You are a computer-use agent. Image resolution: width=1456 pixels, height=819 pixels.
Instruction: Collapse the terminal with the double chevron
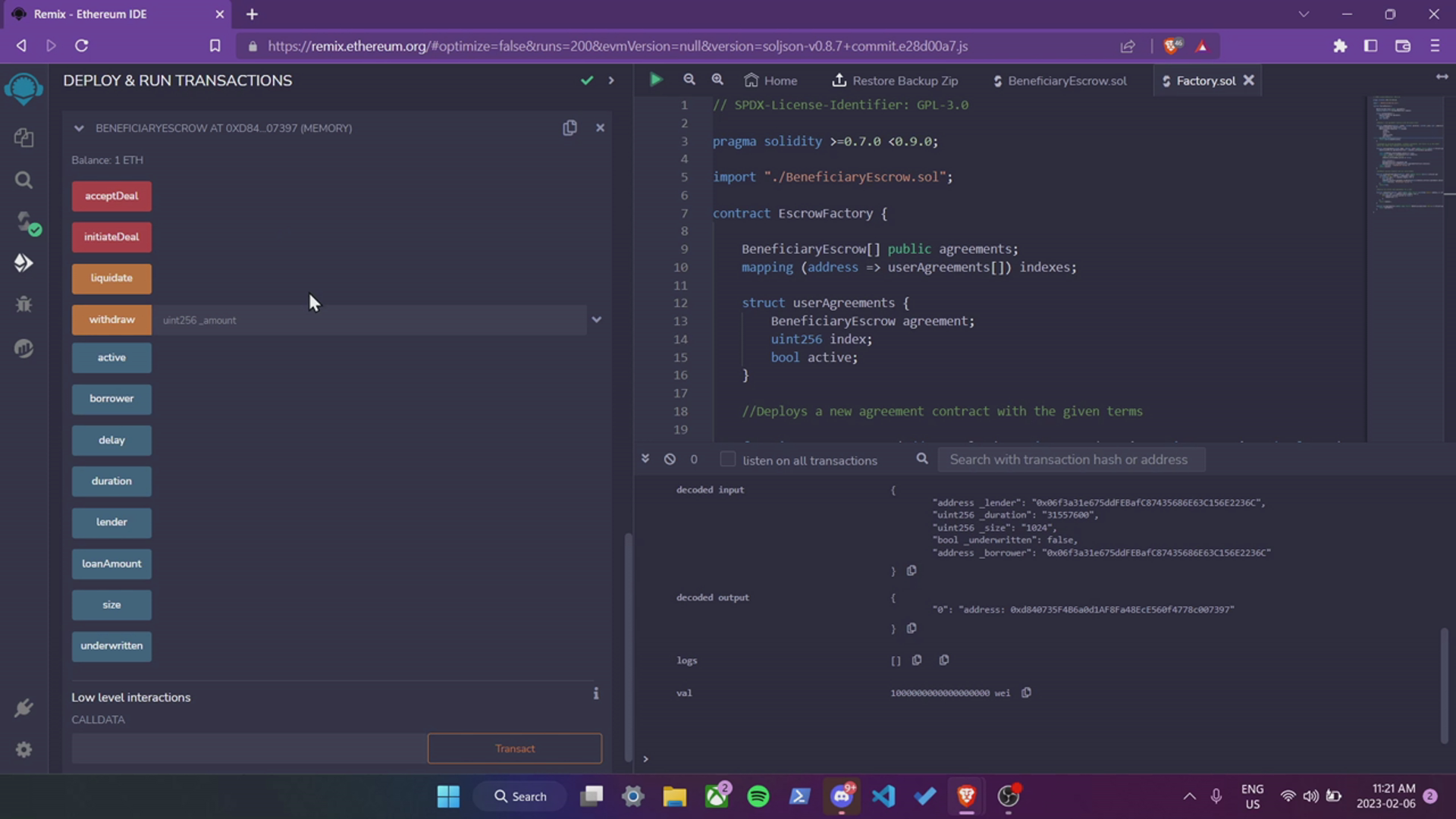[645, 459]
